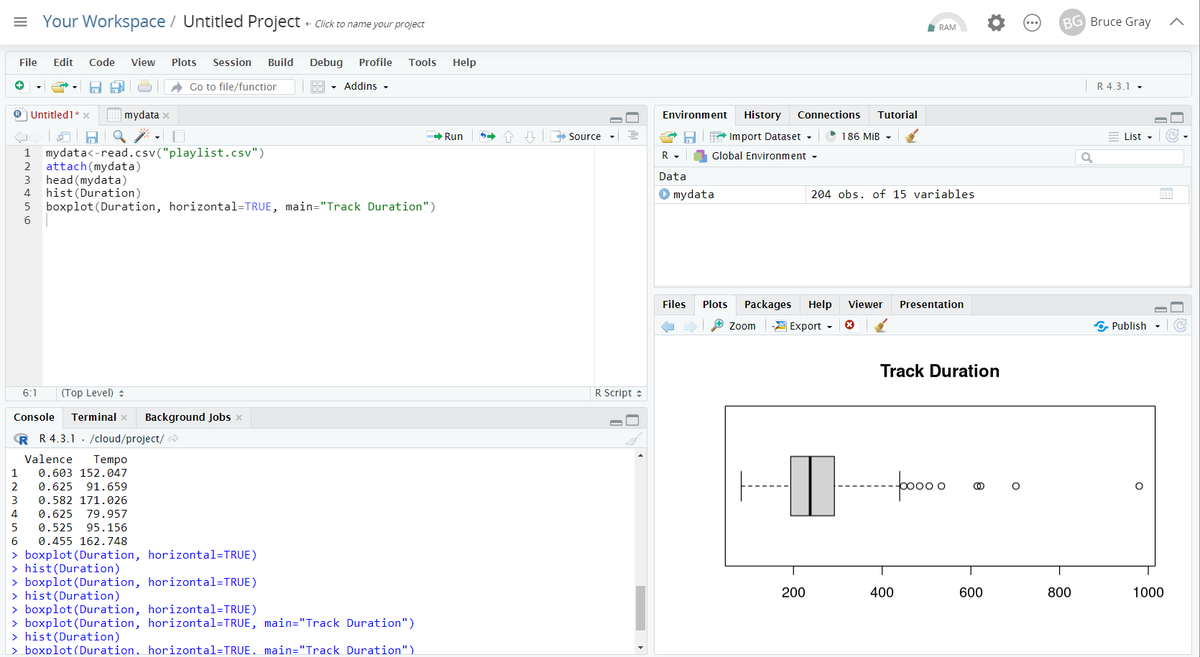The image size is (1200, 657).
Task: Switch to the mydata editor tab
Action: coord(141,115)
